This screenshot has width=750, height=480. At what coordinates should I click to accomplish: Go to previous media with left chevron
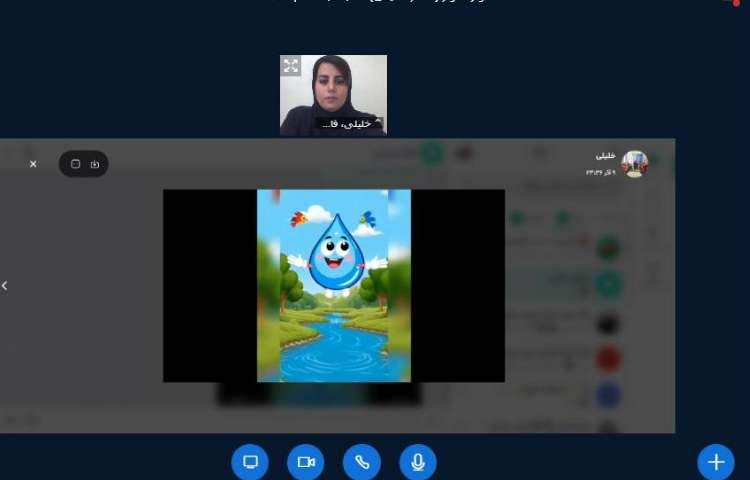pos(5,285)
